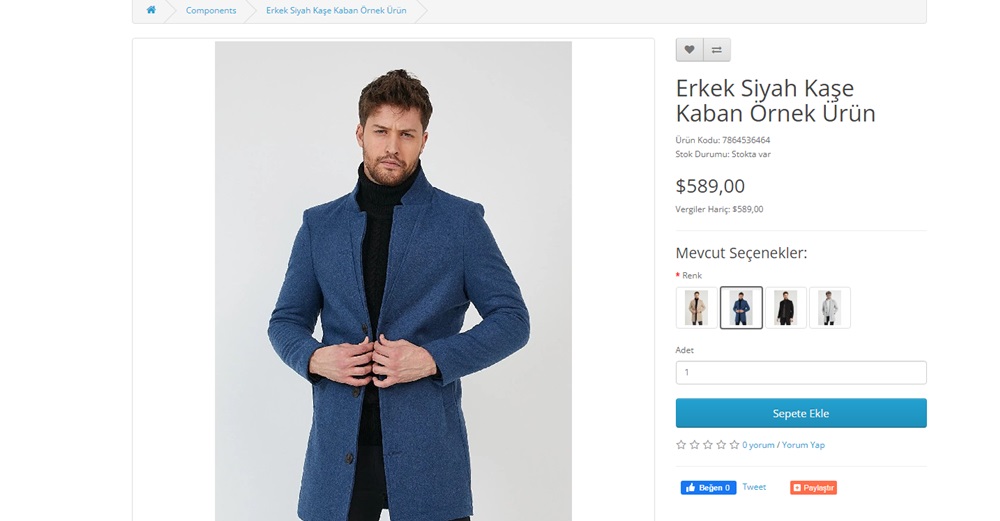Click the compare product arrows icon
The image size is (1000, 521).
[717, 50]
